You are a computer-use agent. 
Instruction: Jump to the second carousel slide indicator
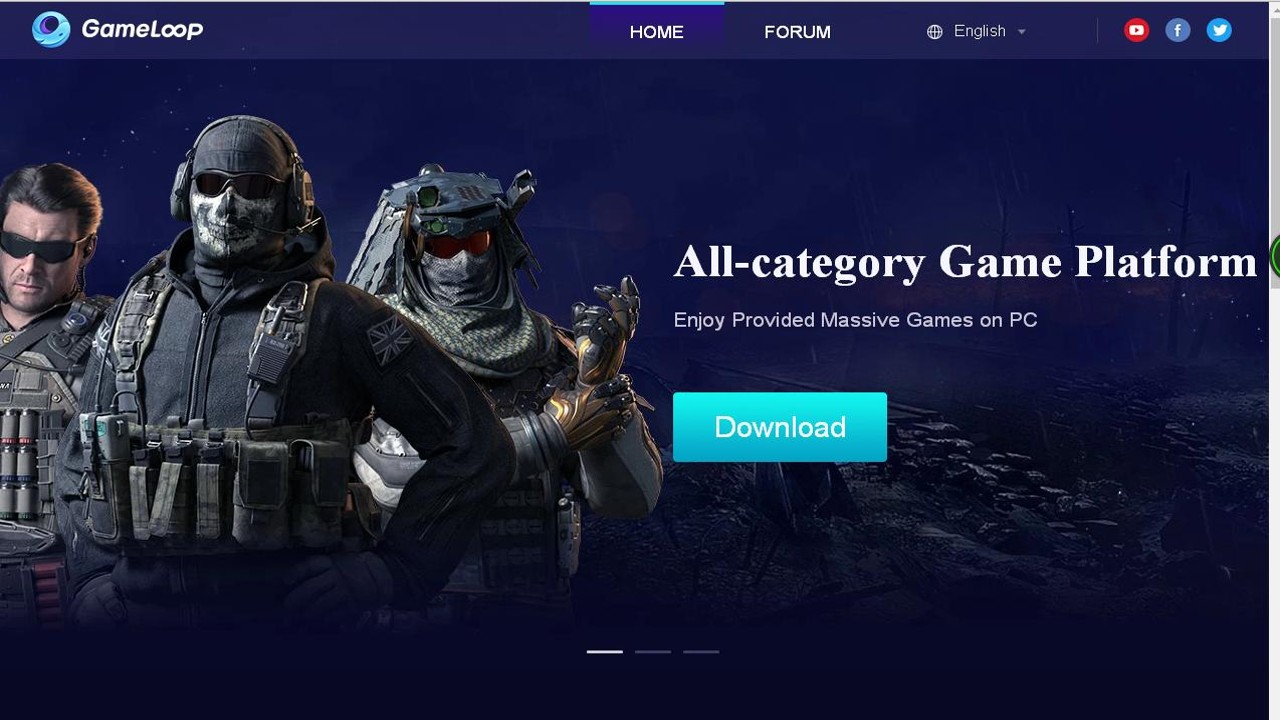click(x=653, y=651)
